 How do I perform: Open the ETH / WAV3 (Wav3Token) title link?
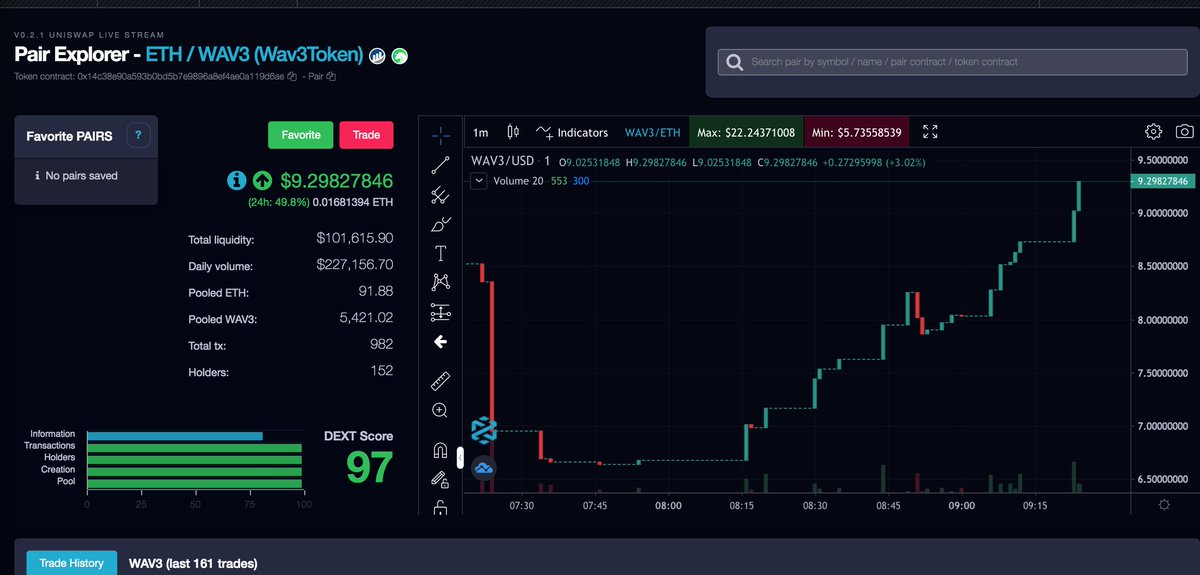point(254,56)
